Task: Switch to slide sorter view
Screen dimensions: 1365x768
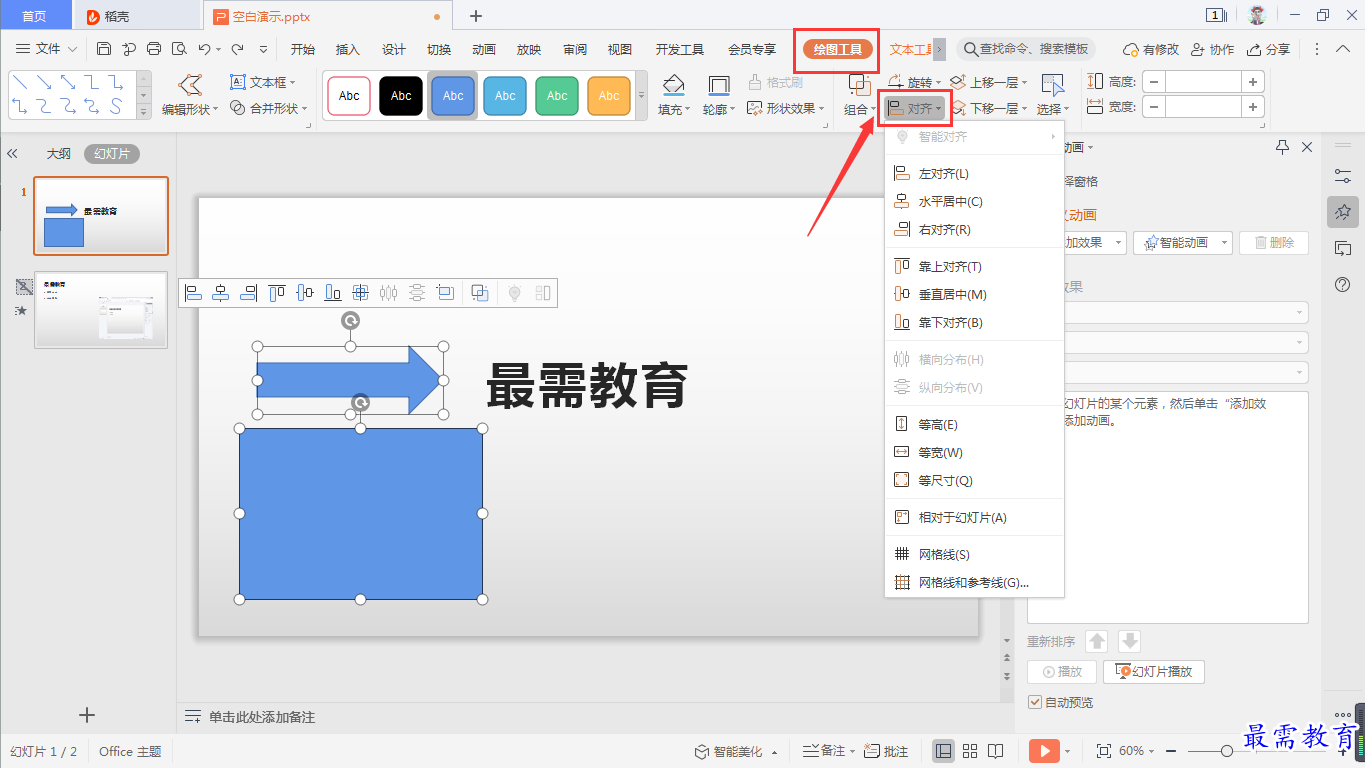Action: (970, 751)
